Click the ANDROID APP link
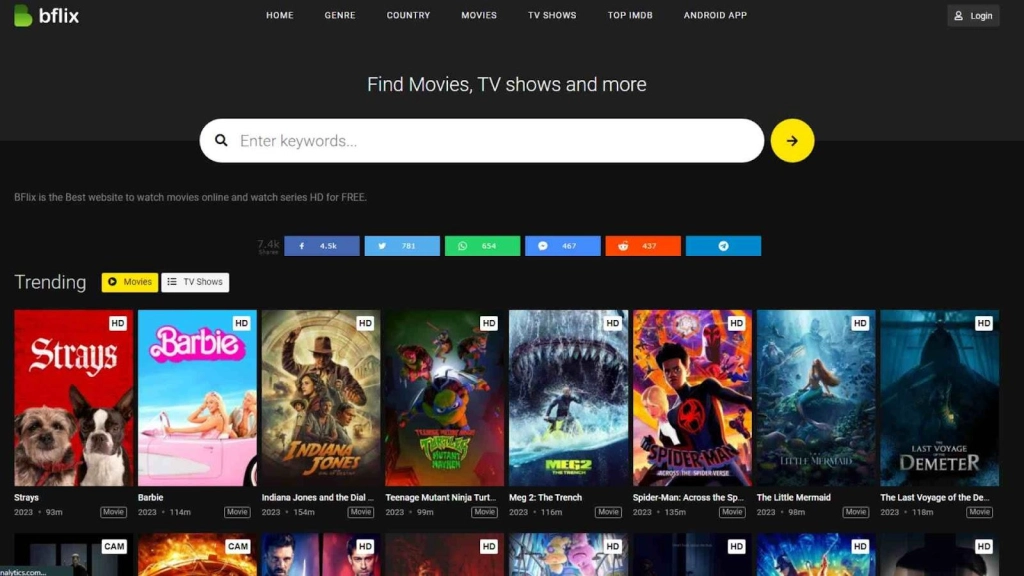 pyautogui.click(x=714, y=15)
